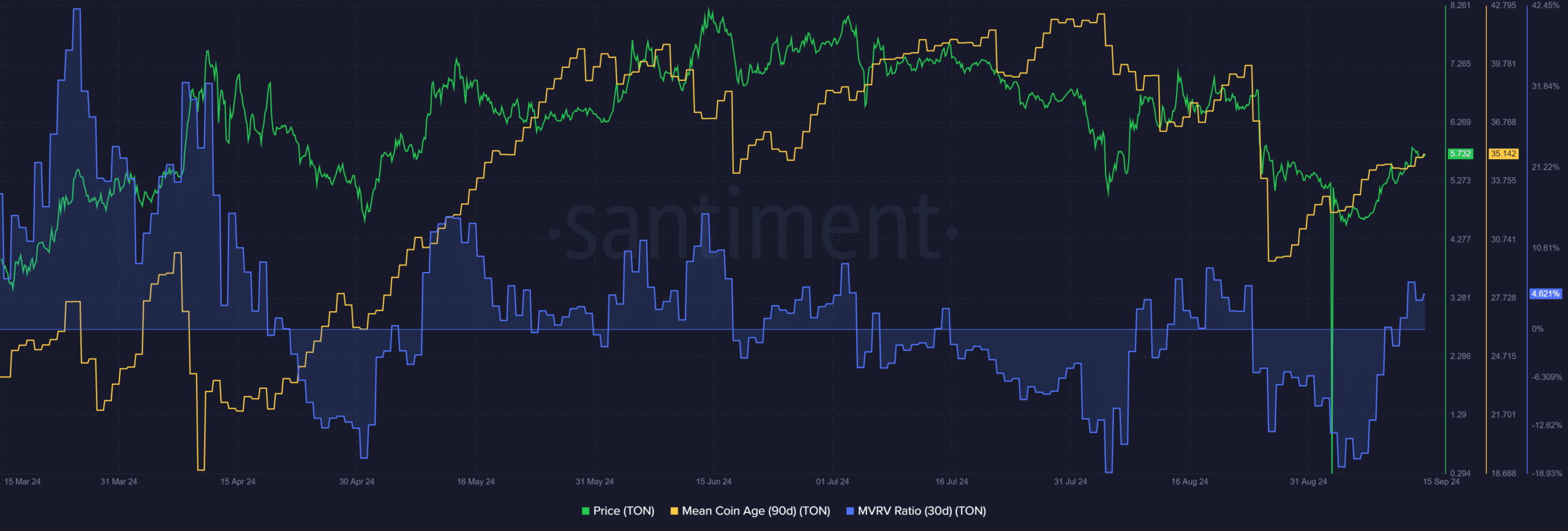This screenshot has height=531, width=1568.
Task: Click the -6.309% MVRV axis value
Action: [x=1547, y=377]
